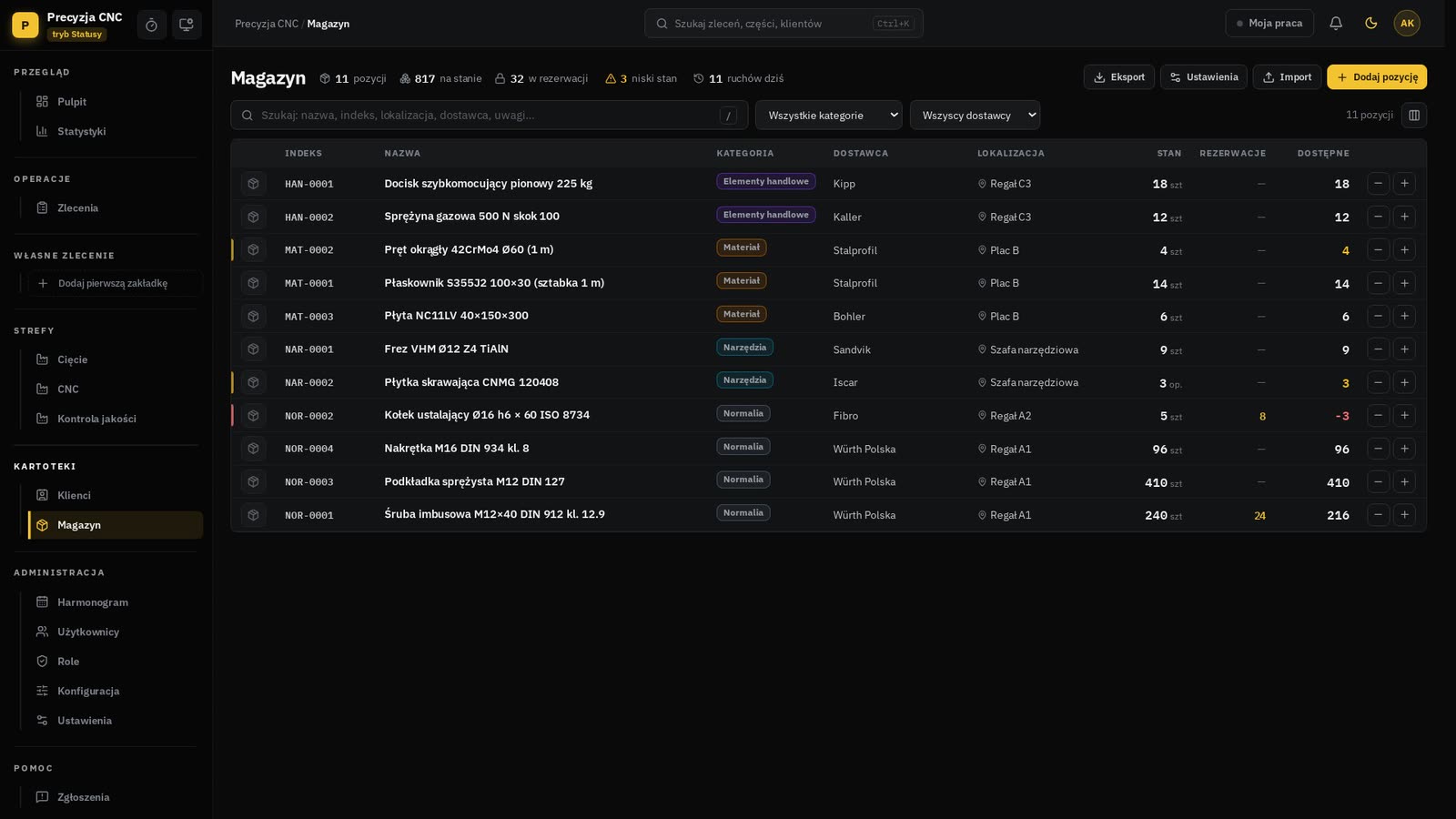Click Dodaj pozycję button
This screenshot has width=1456, height=819.
1377,77
